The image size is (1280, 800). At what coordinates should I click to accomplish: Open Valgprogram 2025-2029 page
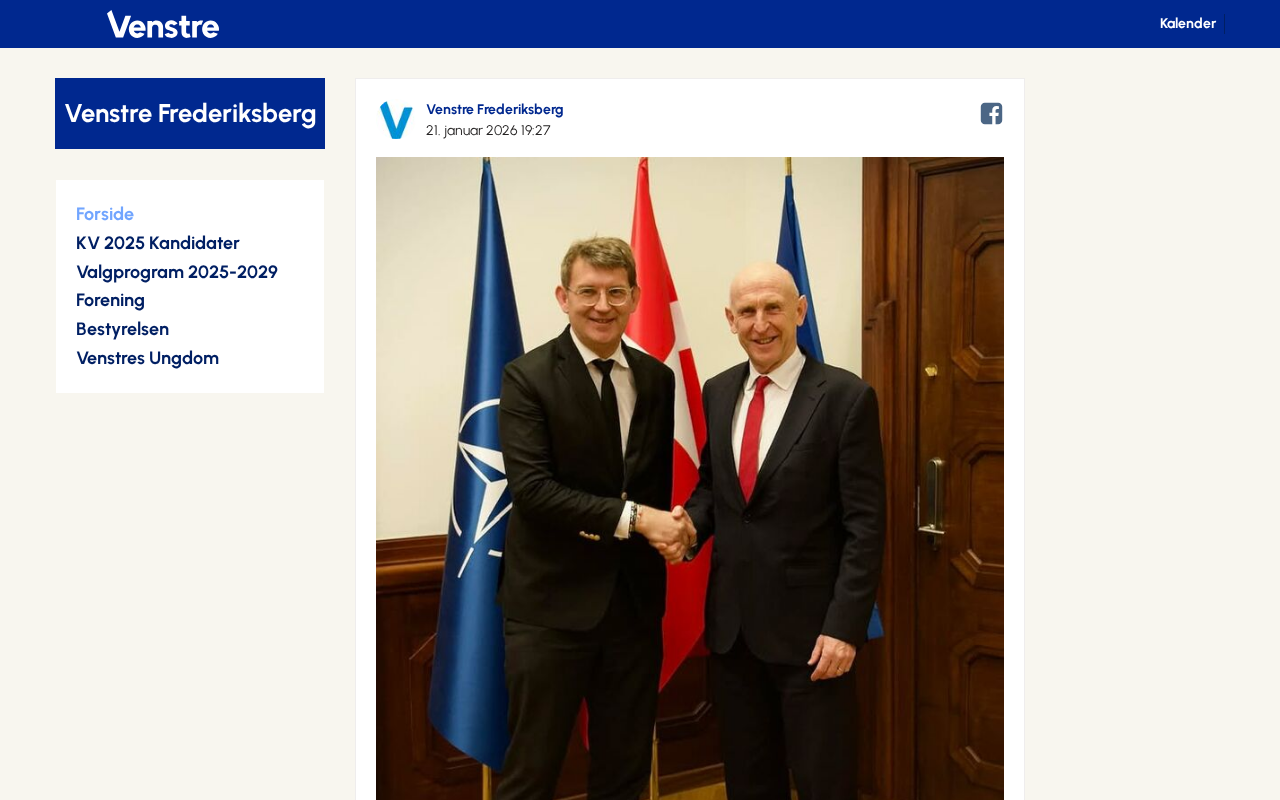177,272
